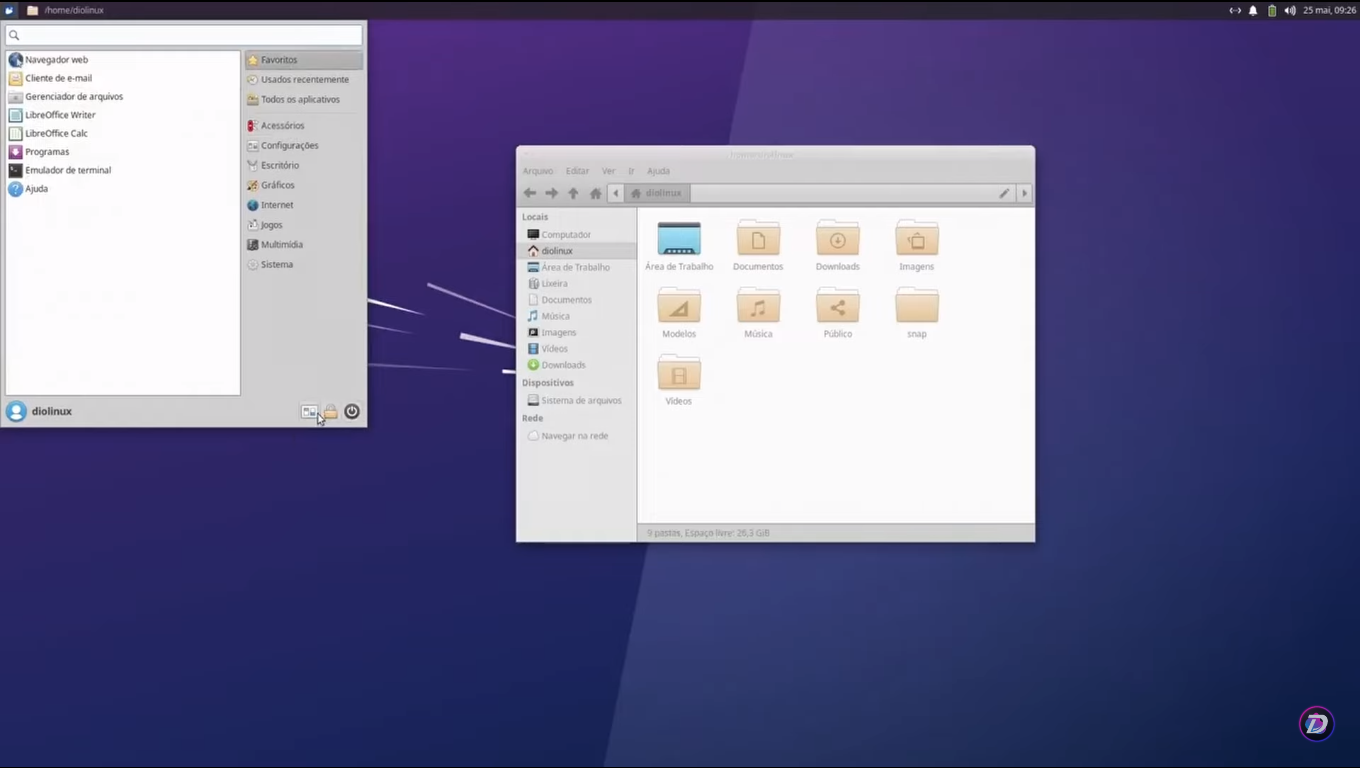Open display settings icon near the power button
1360x768 pixels.
click(x=309, y=411)
